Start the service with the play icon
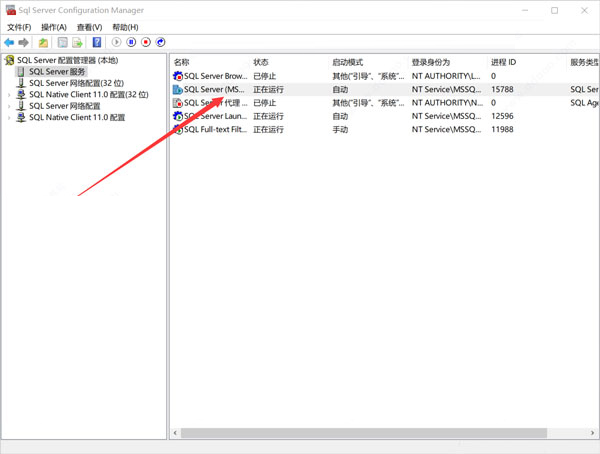 point(116,42)
